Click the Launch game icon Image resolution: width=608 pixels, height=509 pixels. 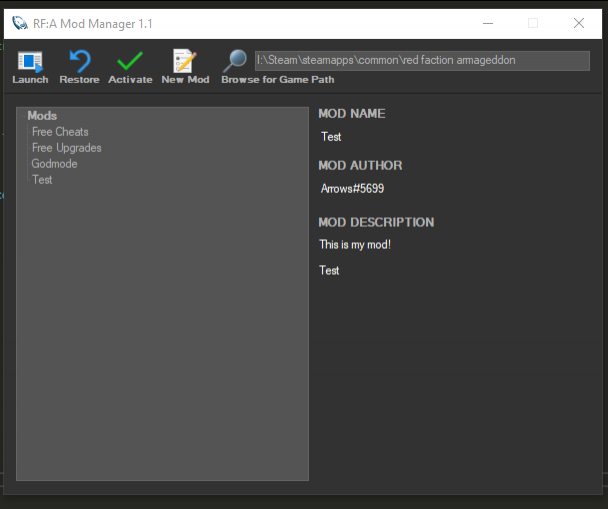click(x=30, y=63)
